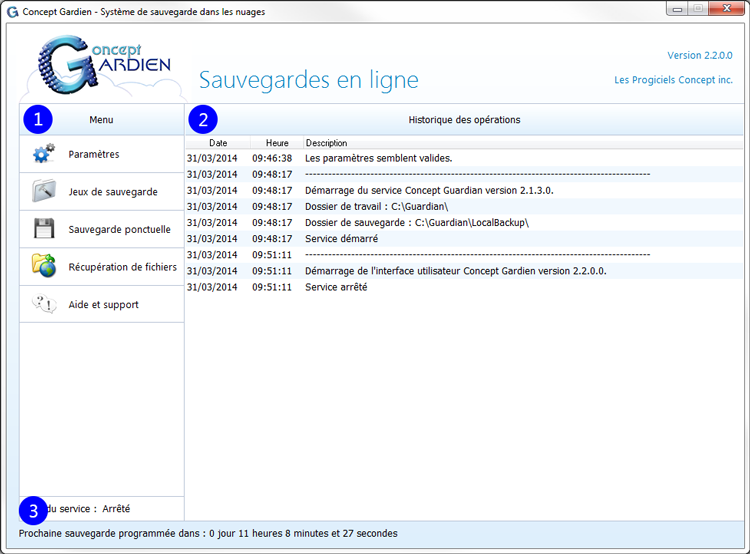Click the Récupération de fichiers globe-folder icon
750x554 pixels.
click(x=43, y=266)
